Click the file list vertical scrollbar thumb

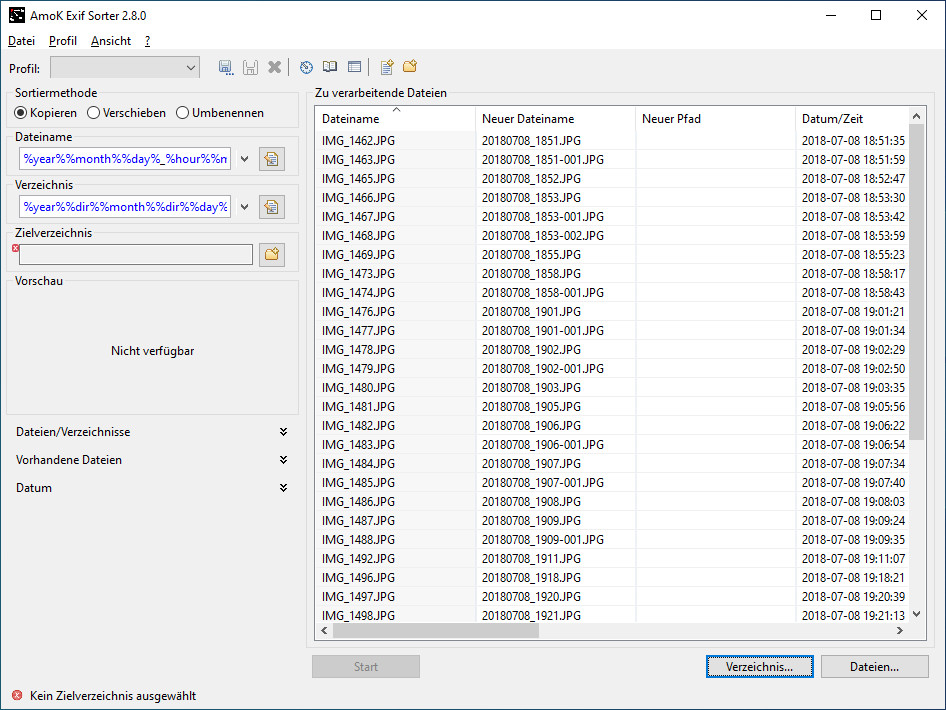[x=916, y=283]
